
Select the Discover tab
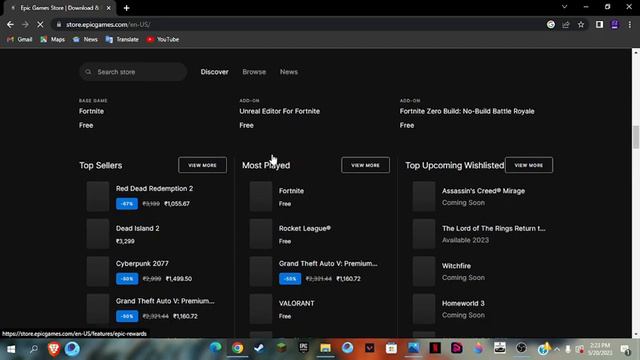click(214, 72)
